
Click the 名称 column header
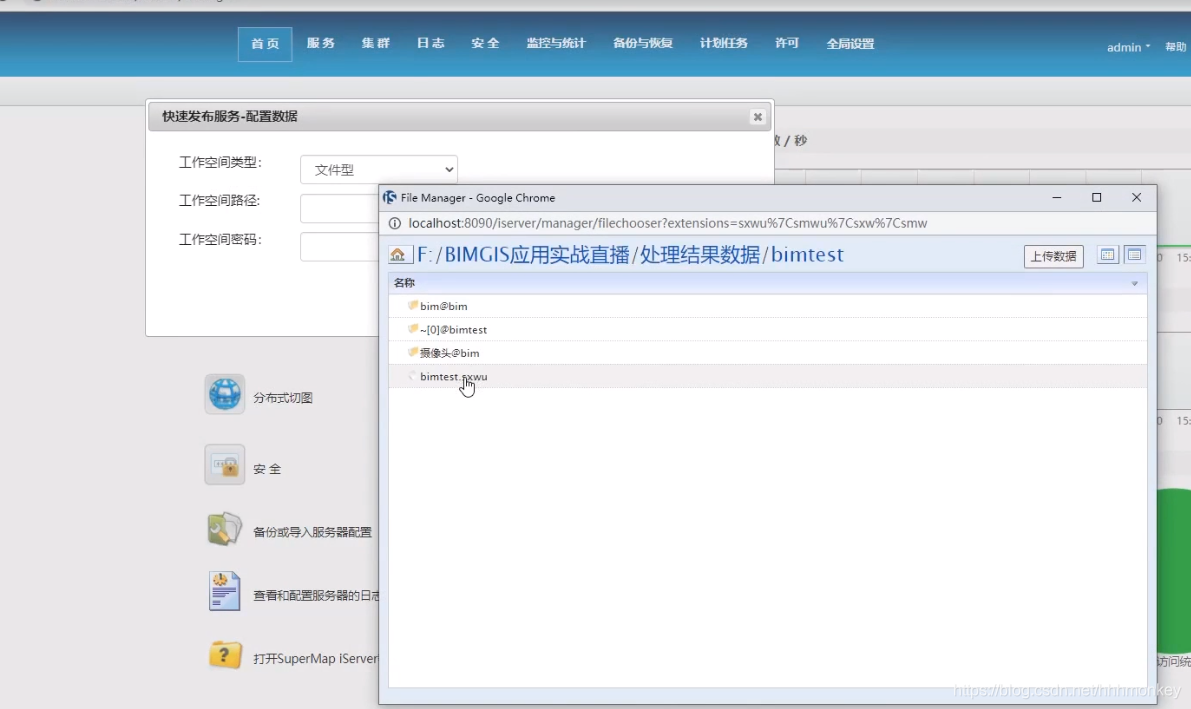[x=767, y=283]
